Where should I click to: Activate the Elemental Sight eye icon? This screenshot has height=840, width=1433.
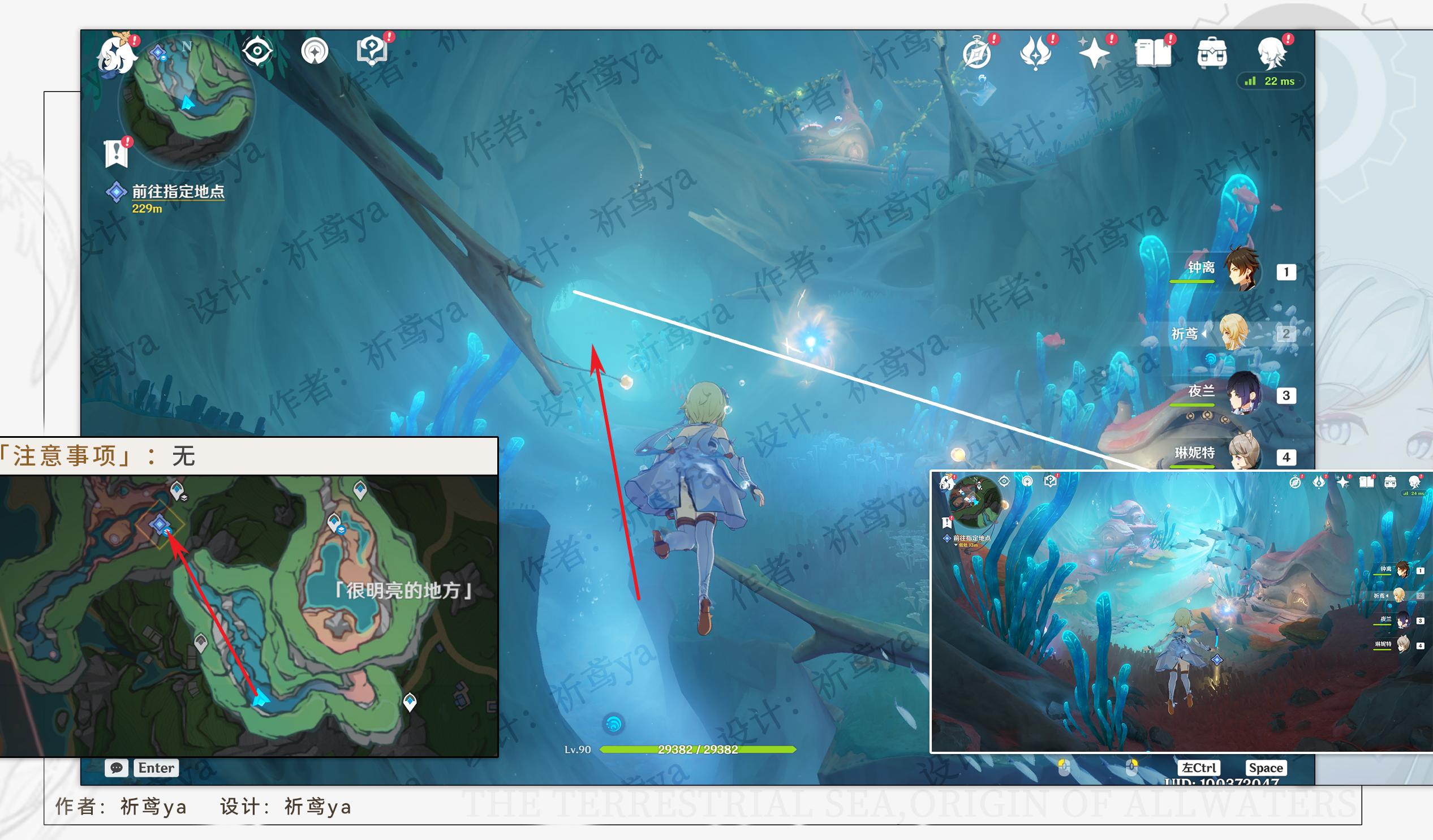click(257, 51)
